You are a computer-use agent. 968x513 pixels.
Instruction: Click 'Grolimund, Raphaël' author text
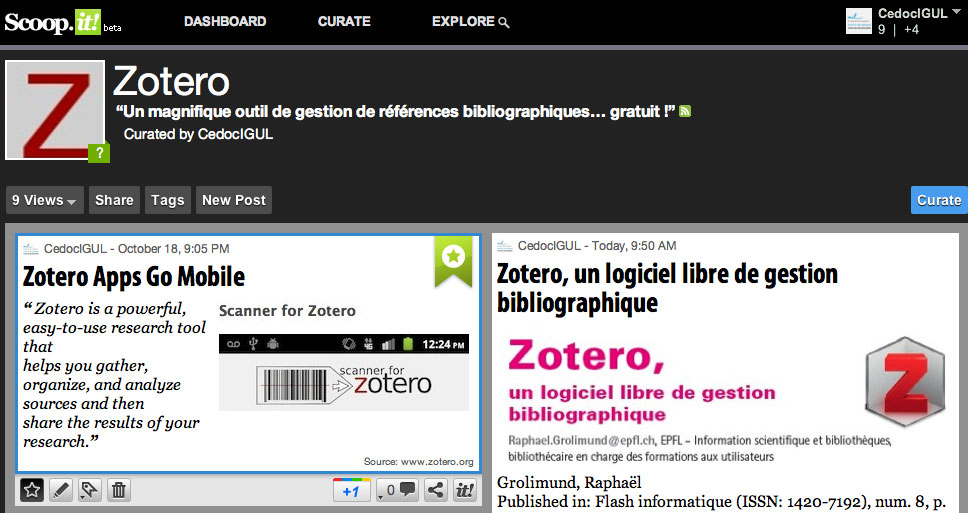(x=569, y=483)
